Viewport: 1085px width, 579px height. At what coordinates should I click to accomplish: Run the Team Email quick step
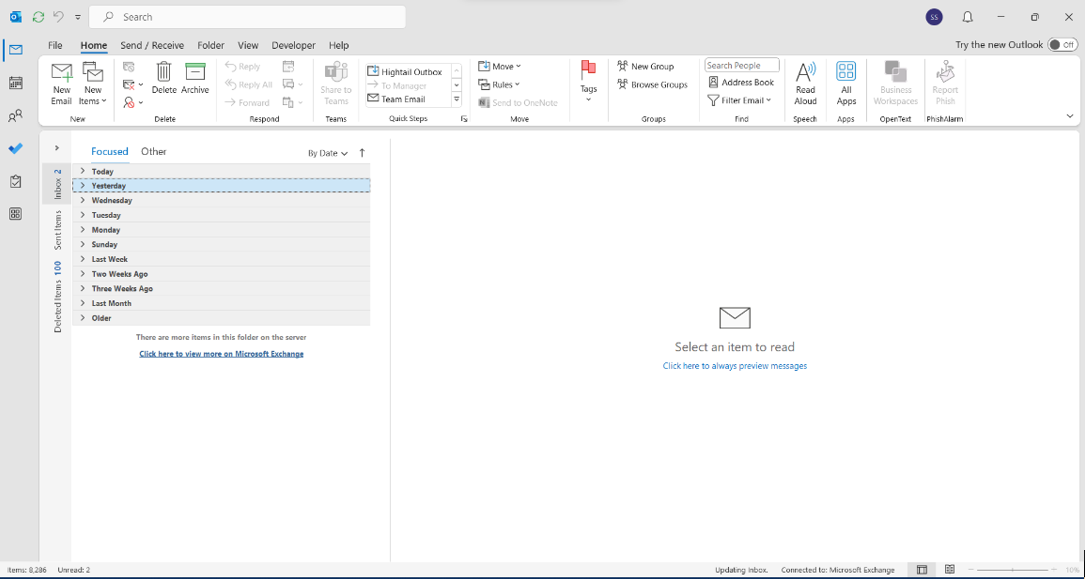pyautogui.click(x=408, y=99)
